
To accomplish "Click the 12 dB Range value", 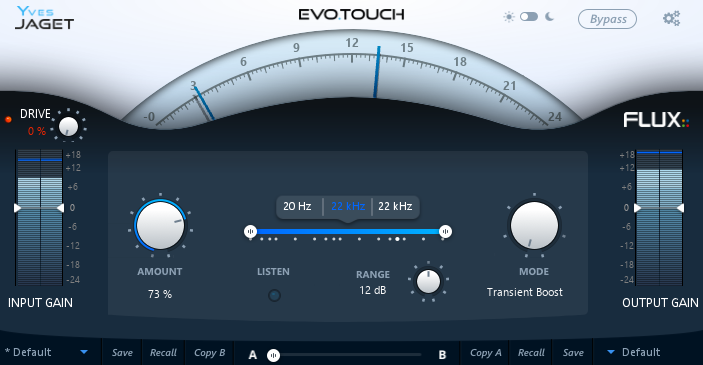I will (x=373, y=290).
